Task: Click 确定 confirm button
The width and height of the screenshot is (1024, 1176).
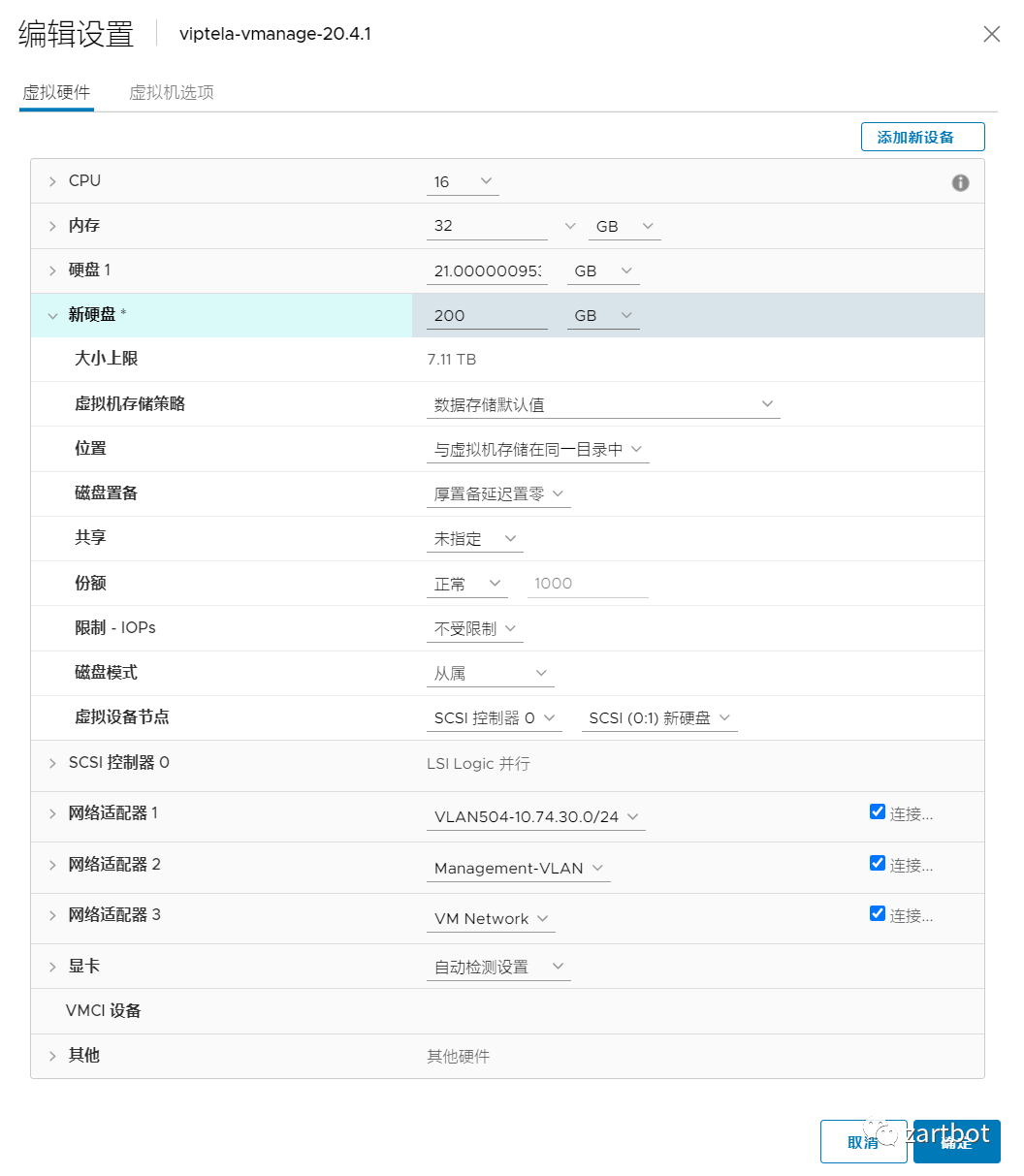Action: coord(957,1142)
